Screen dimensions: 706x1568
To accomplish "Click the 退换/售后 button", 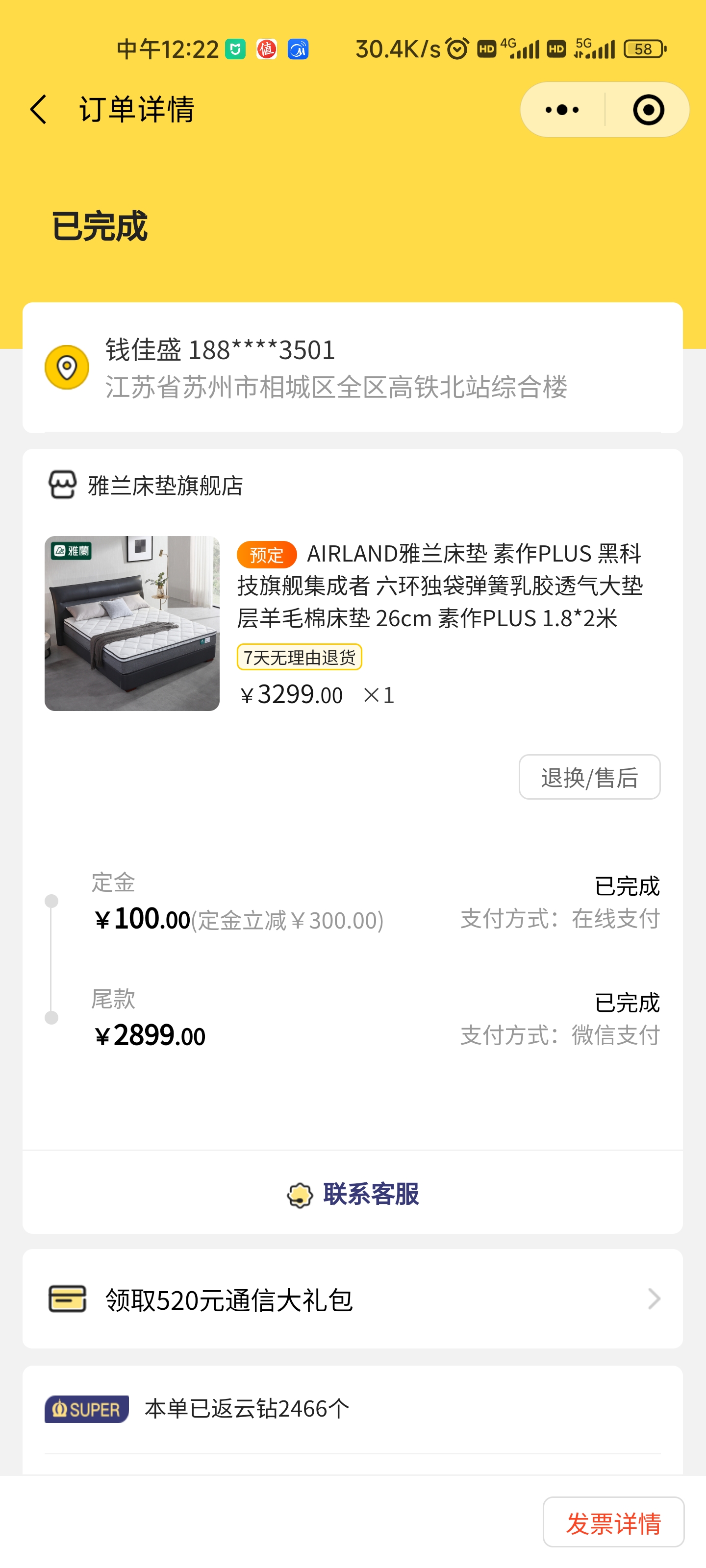I will (x=589, y=777).
